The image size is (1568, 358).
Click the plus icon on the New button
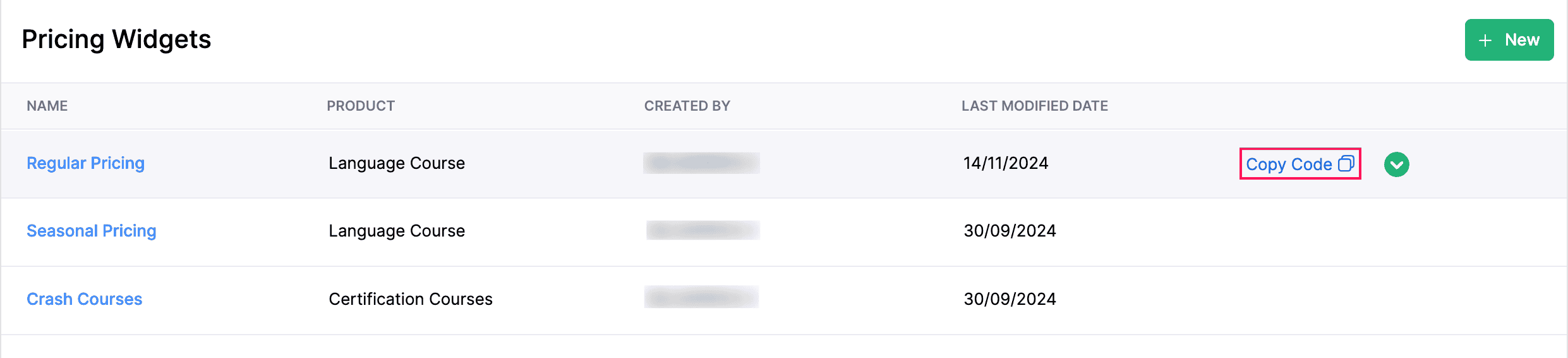(1485, 40)
